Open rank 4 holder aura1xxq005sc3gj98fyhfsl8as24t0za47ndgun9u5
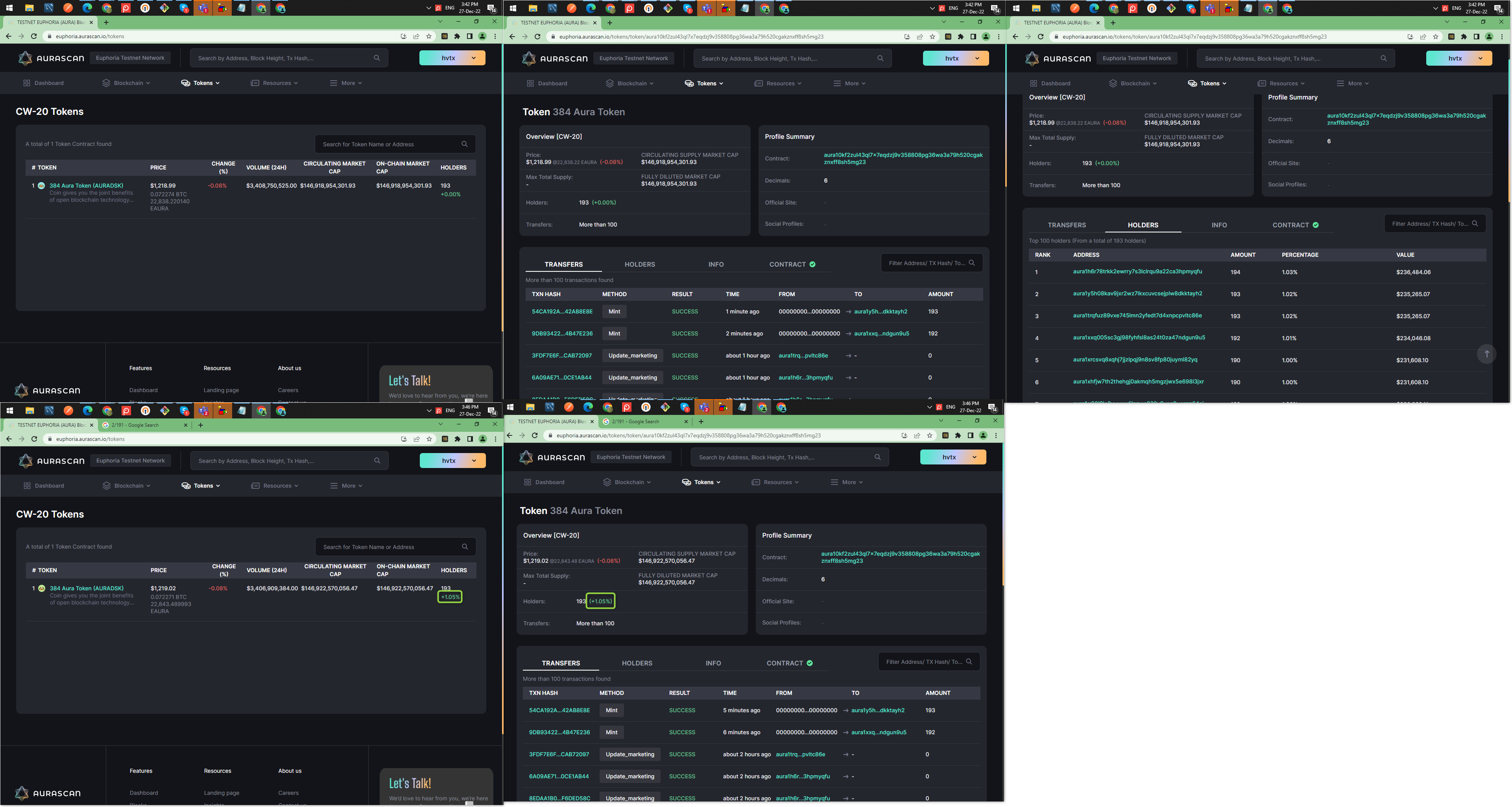The image size is (1512, 807). [1139, 337]
